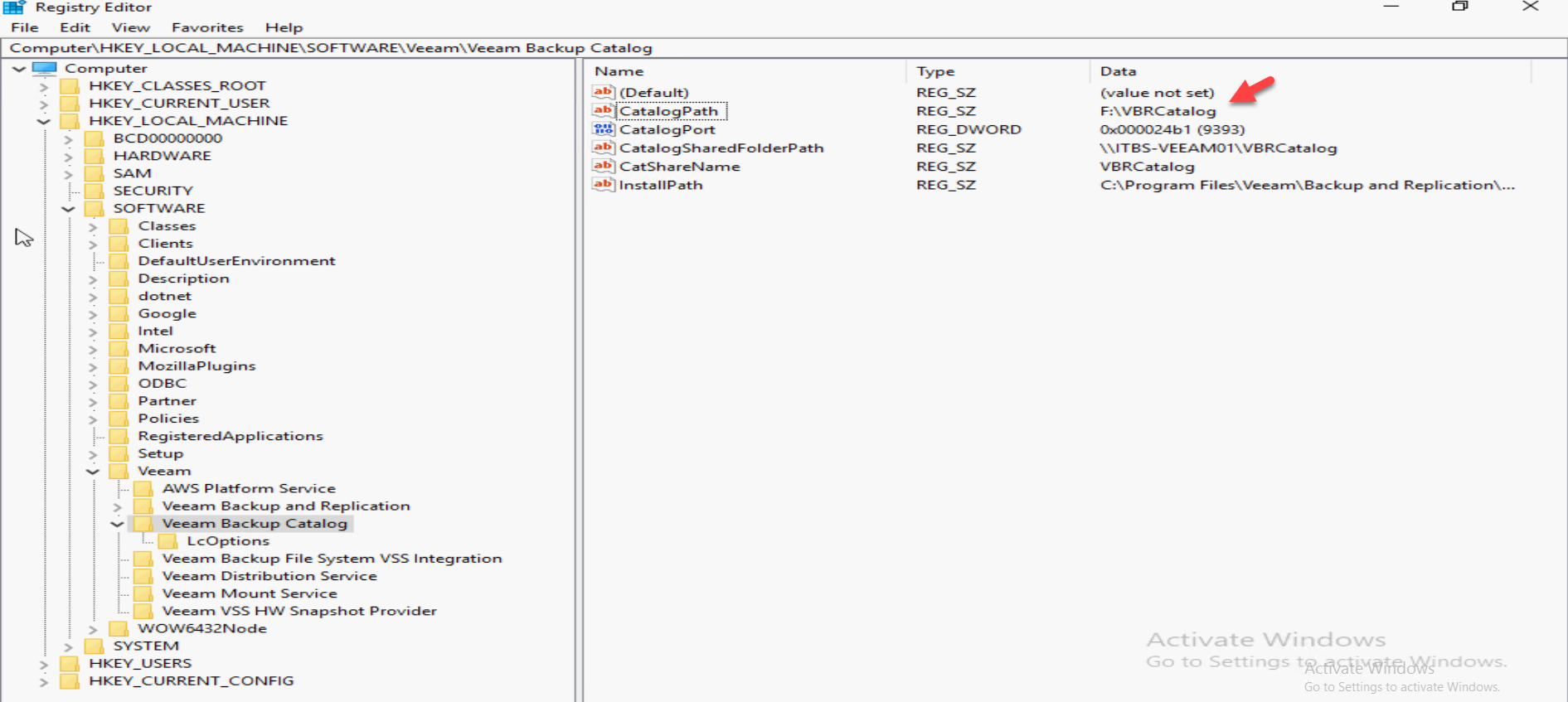Viewport: 1568px width, 702px height.
Task: Select the Veeam Distribution Service key
Action: coord(269,576)
